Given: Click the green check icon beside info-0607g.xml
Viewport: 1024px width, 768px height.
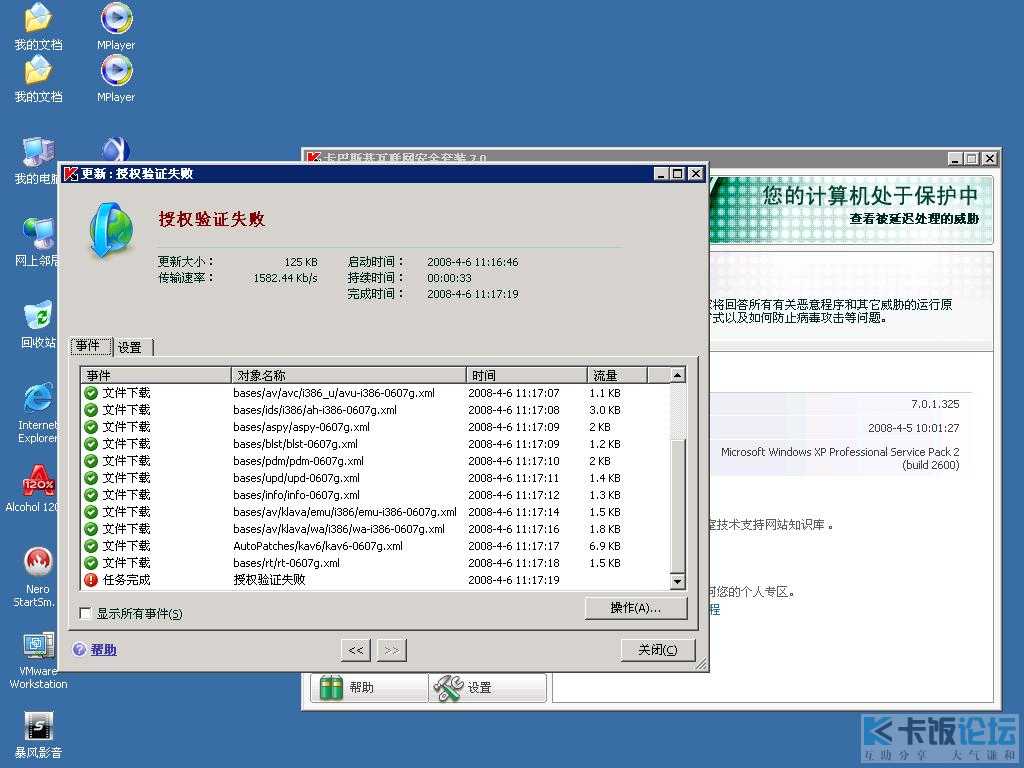Looking at the screenshot, I should 91,494.
